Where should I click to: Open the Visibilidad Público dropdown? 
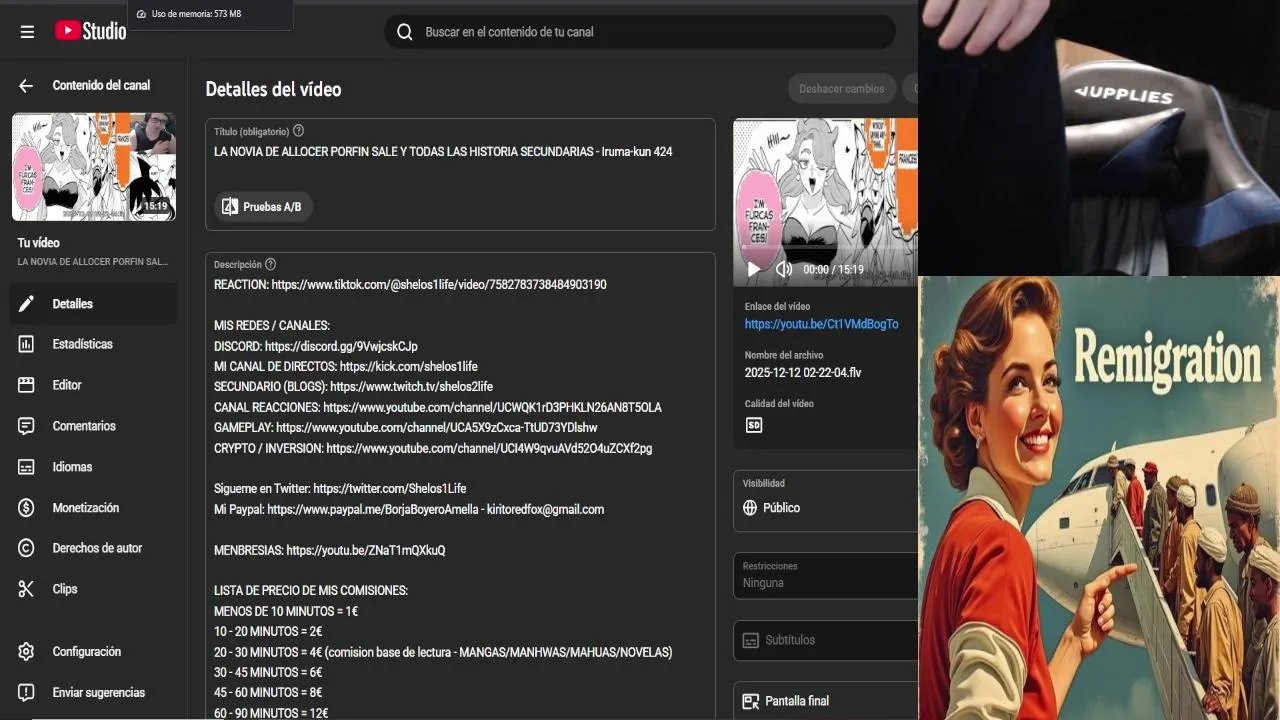(826, 501)
